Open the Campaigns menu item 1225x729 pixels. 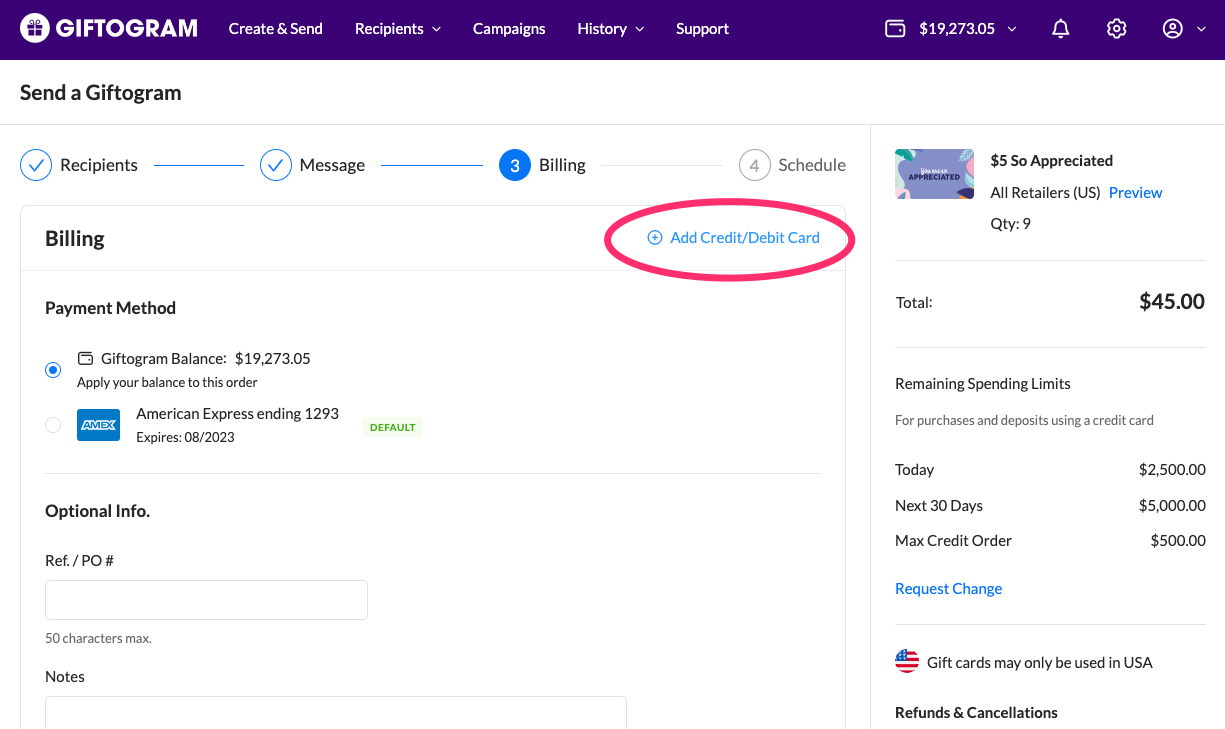click(x=509, y=29)
